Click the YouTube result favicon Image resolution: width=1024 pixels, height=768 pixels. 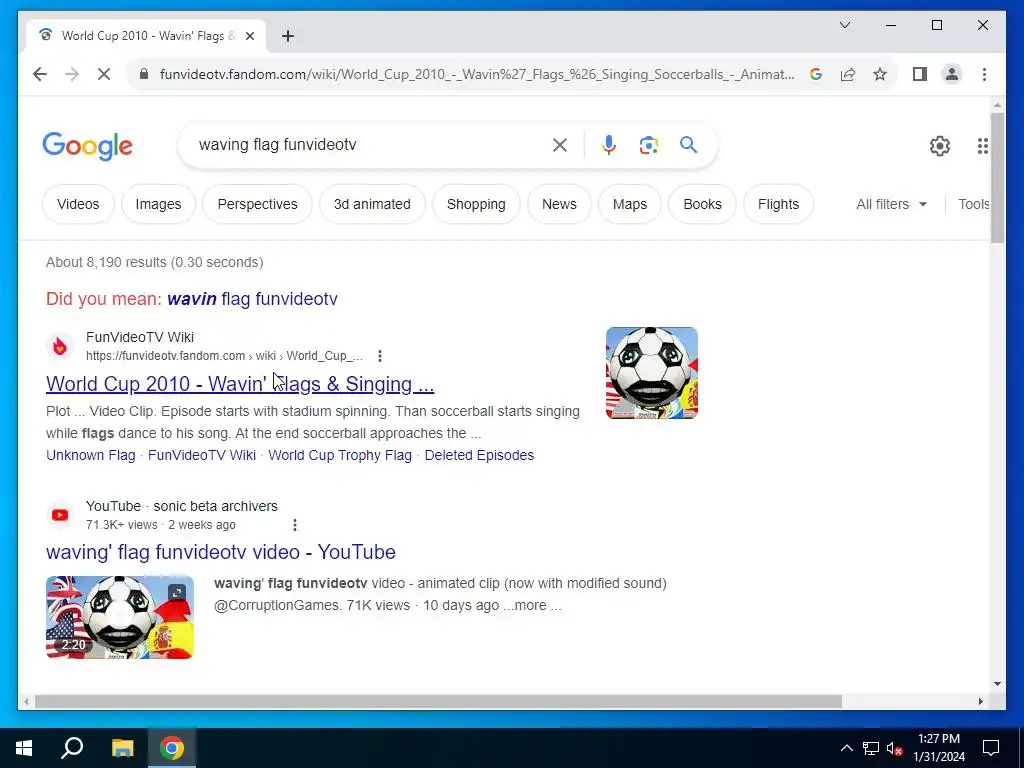(59, 515)
